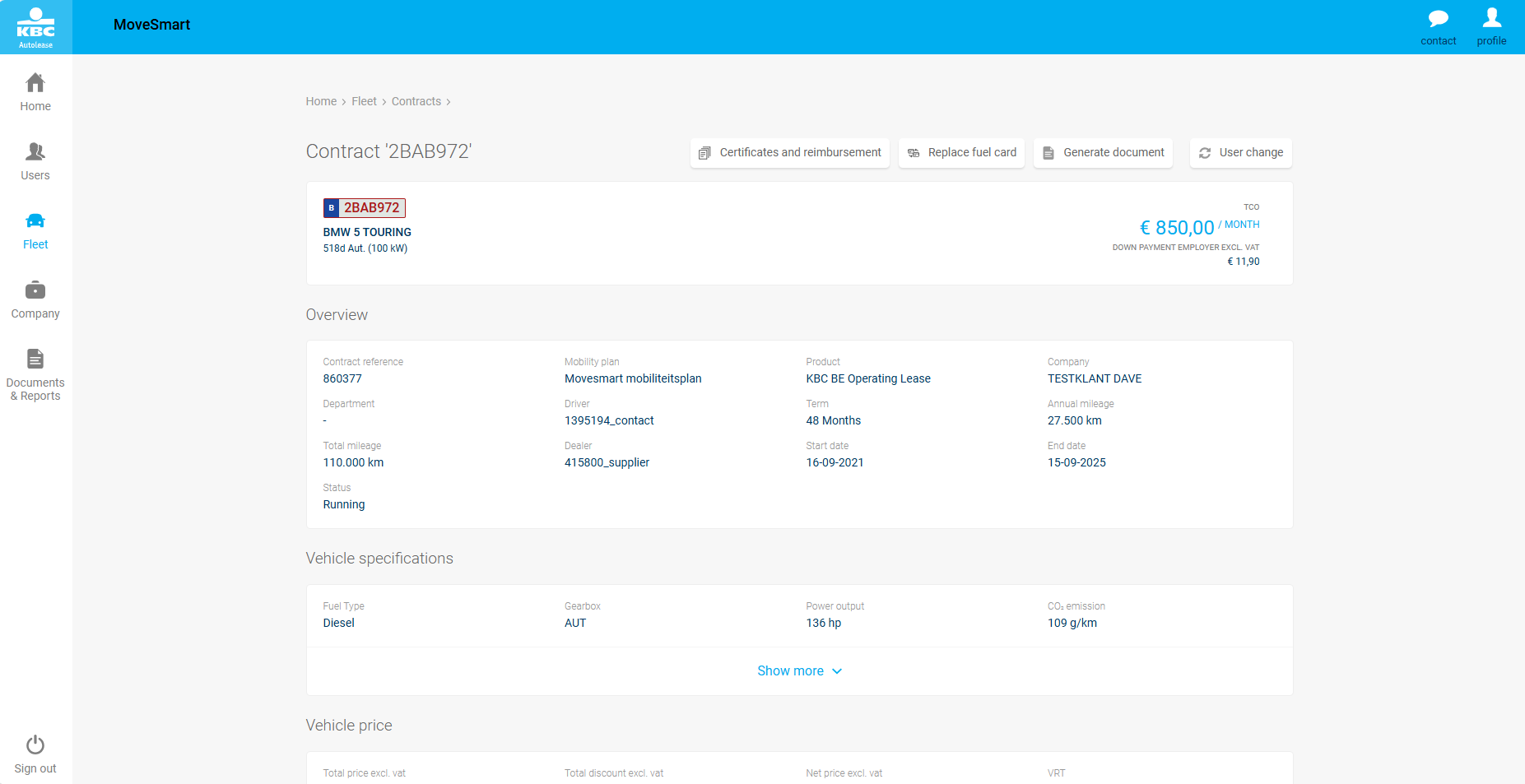Click CO₂ emission 109 g/km
Screen dimensions: 1525x784
(1072, 624)
